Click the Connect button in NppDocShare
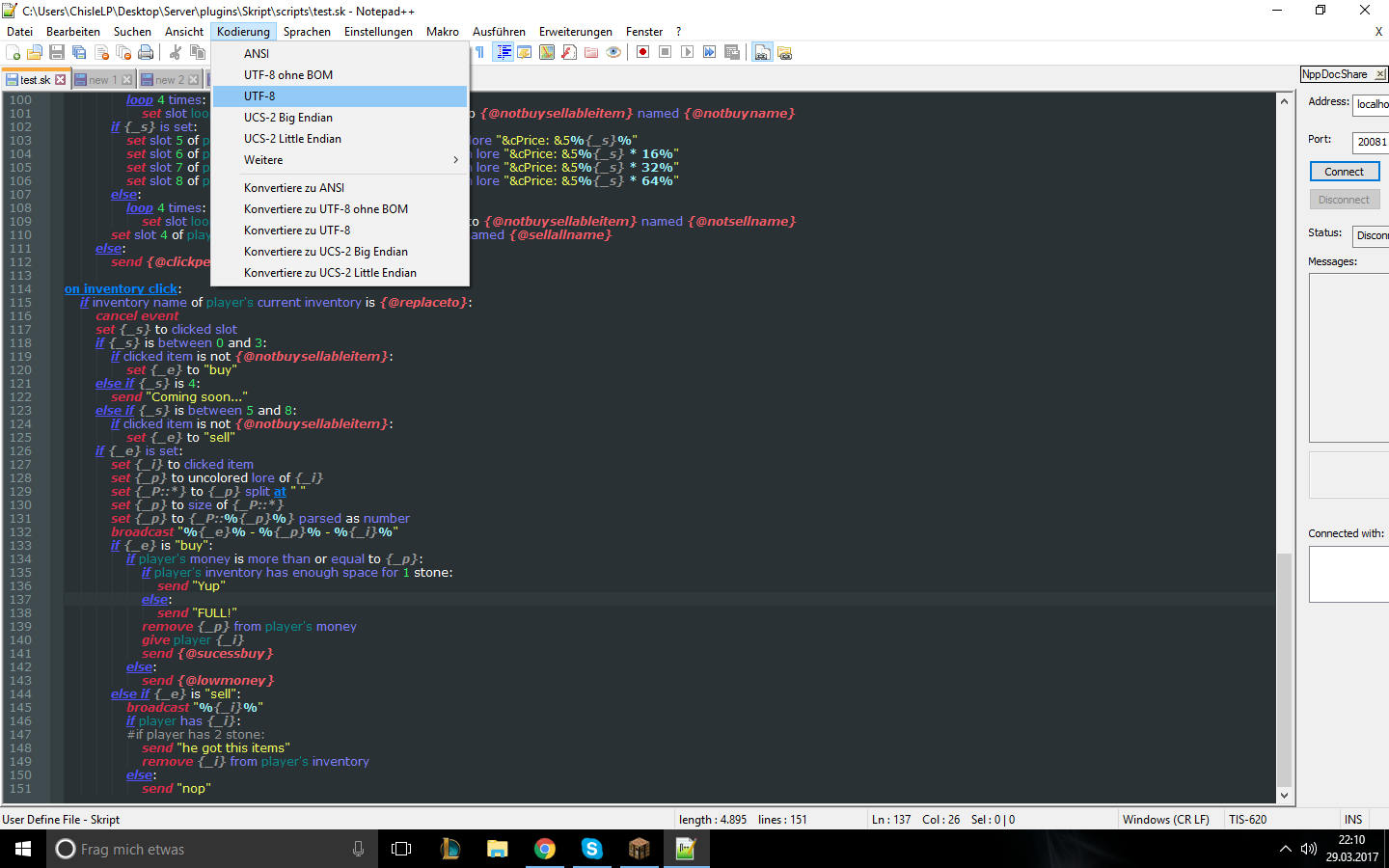Screen dimensions: 1389x868 pos(1345,172)
